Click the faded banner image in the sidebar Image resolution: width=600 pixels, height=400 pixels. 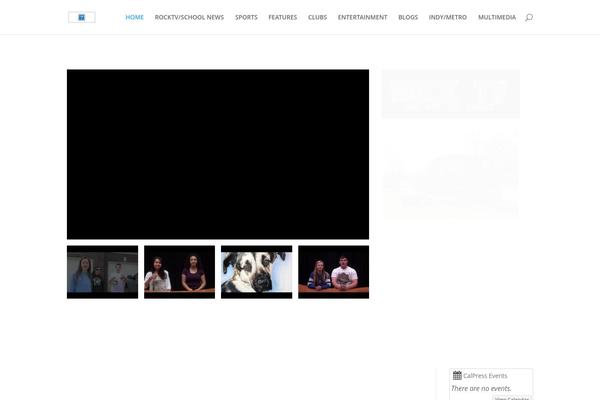[x=451, y=94]
